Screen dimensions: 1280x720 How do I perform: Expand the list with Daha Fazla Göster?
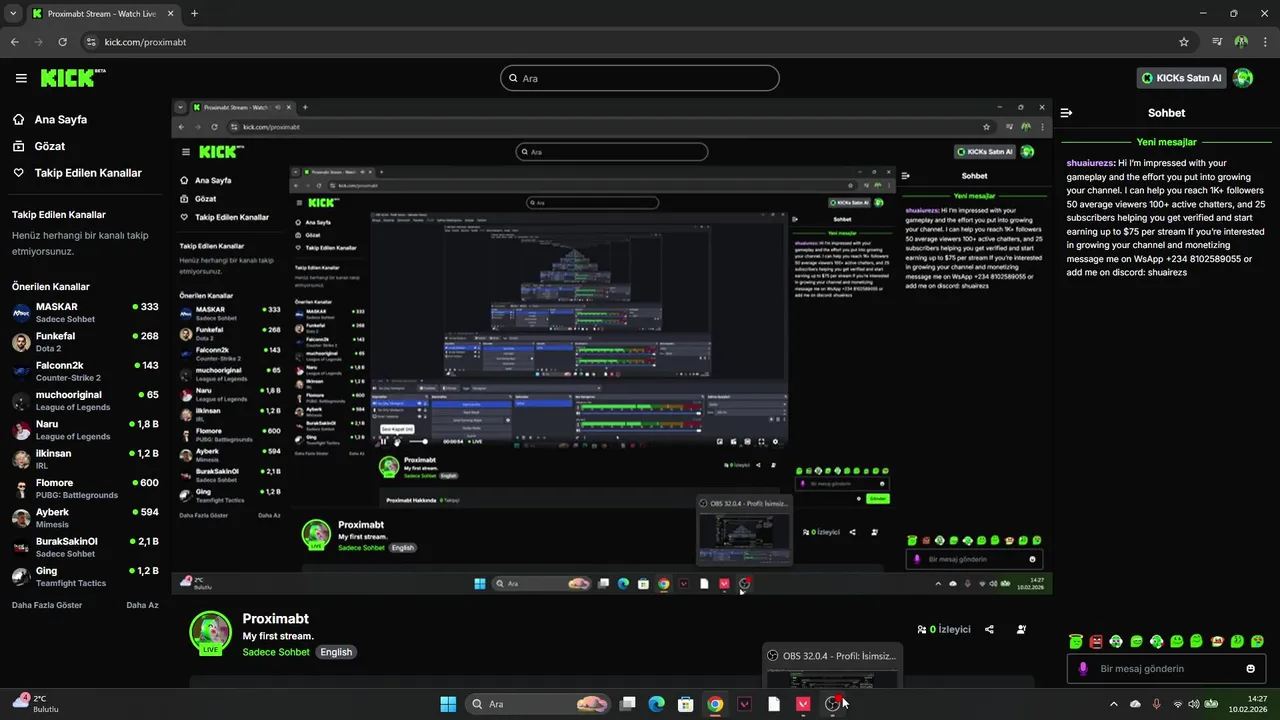pyautogui.click(x=47, y=605)
